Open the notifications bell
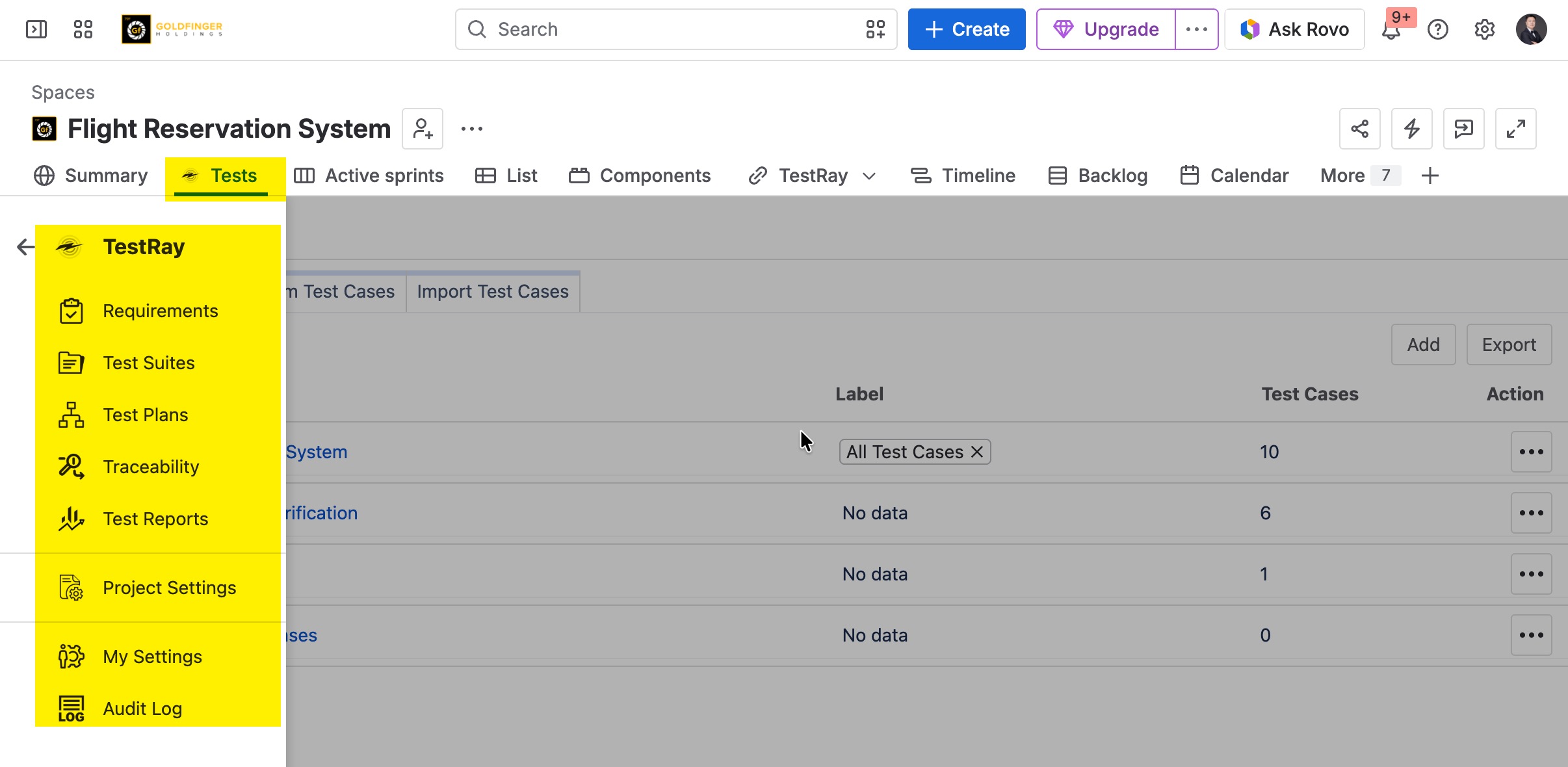This screenshot has height=767, width=1568. pyautogui.click(x=1391, y=29)
